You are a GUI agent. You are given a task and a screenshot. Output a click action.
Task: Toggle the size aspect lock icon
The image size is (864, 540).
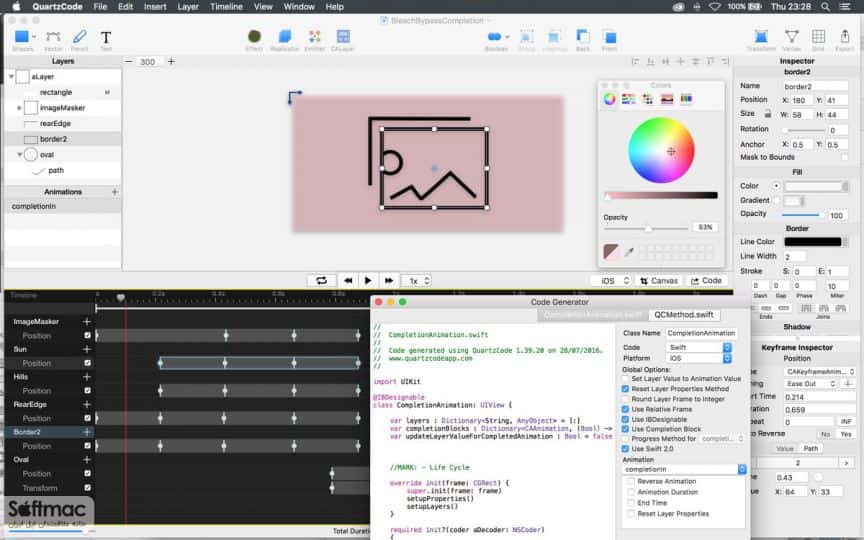tap(767, 114)
